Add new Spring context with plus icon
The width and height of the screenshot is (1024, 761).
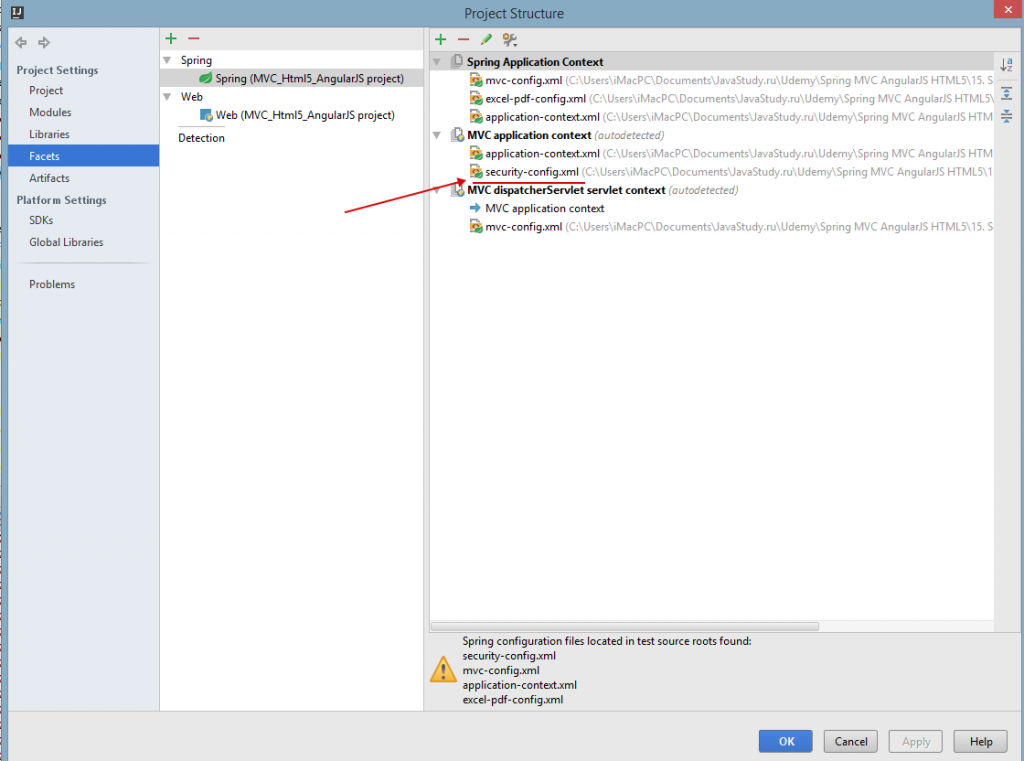coord(440,40)
